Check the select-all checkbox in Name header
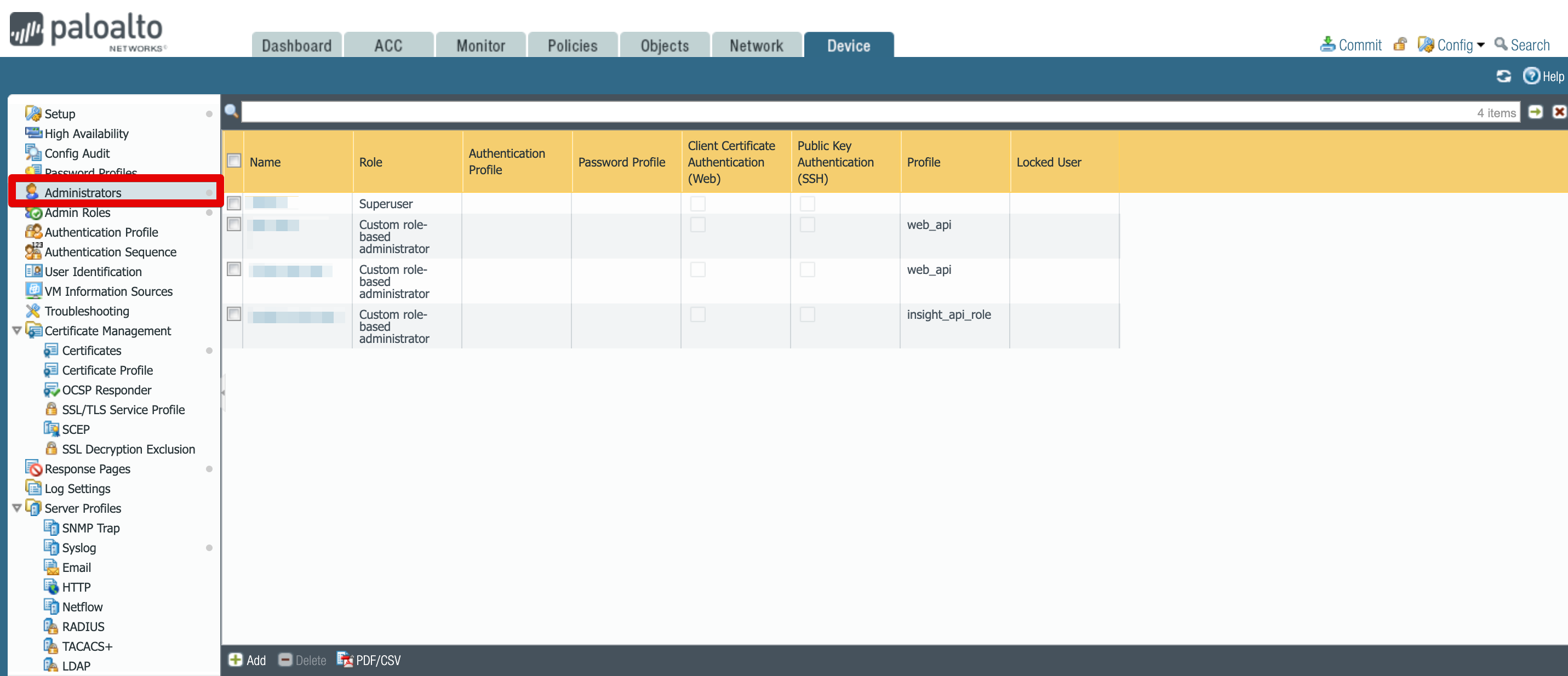 coord(234,161)
